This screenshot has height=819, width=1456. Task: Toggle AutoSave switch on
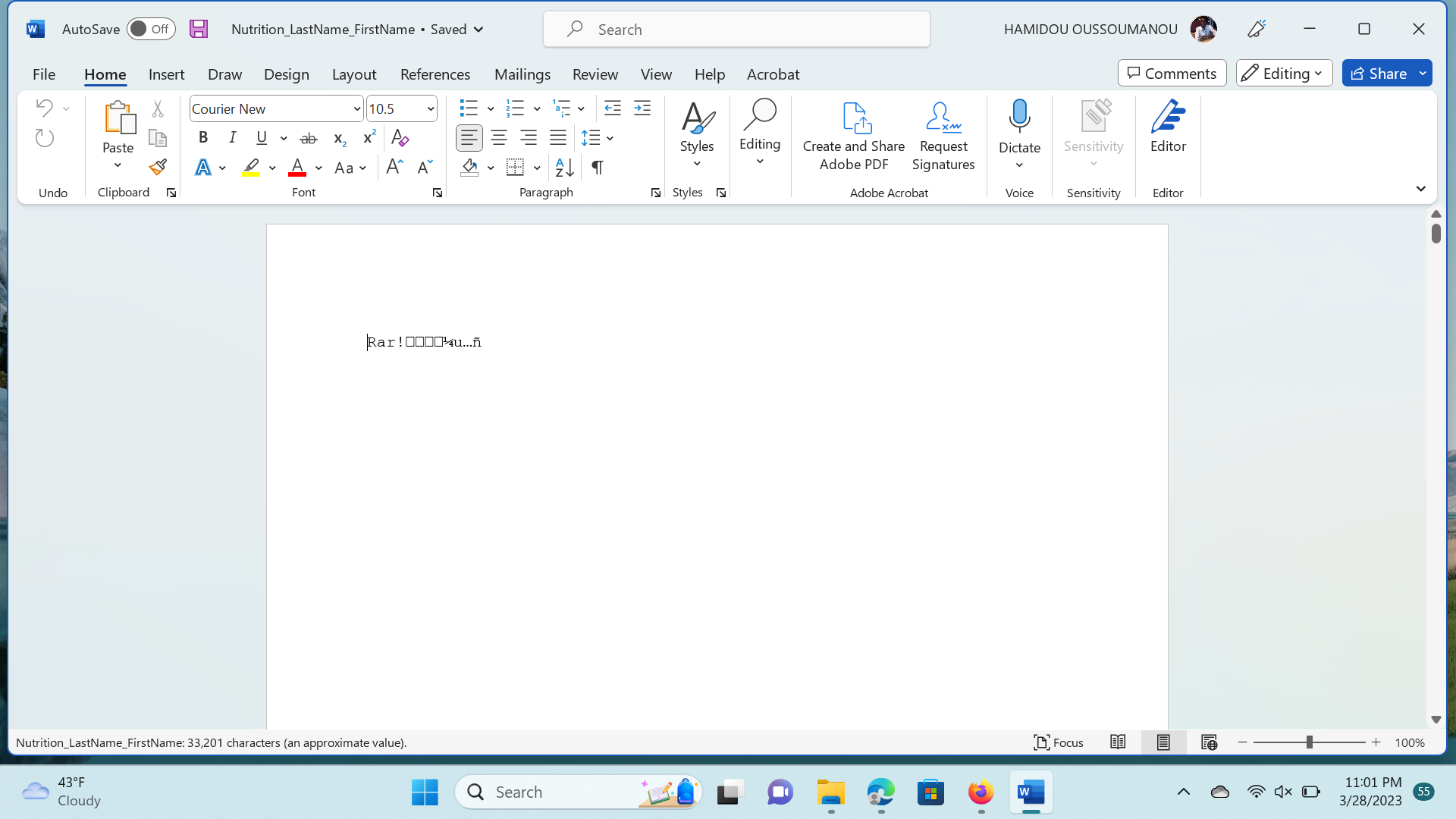coord(150,29)
